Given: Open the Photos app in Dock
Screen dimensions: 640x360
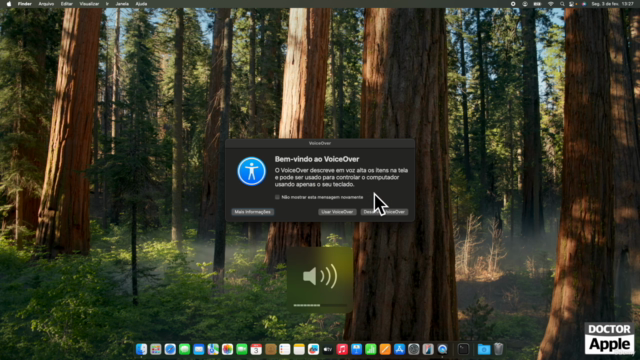Looking at the screenshot, I should pos(227,349).
